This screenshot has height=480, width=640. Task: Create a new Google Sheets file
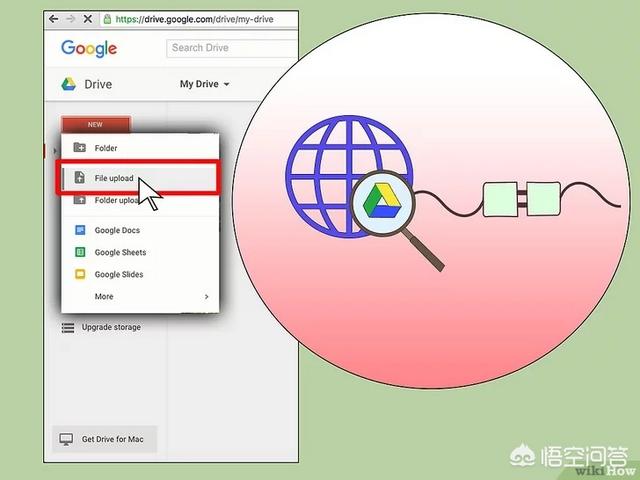(x=140, y=252)
